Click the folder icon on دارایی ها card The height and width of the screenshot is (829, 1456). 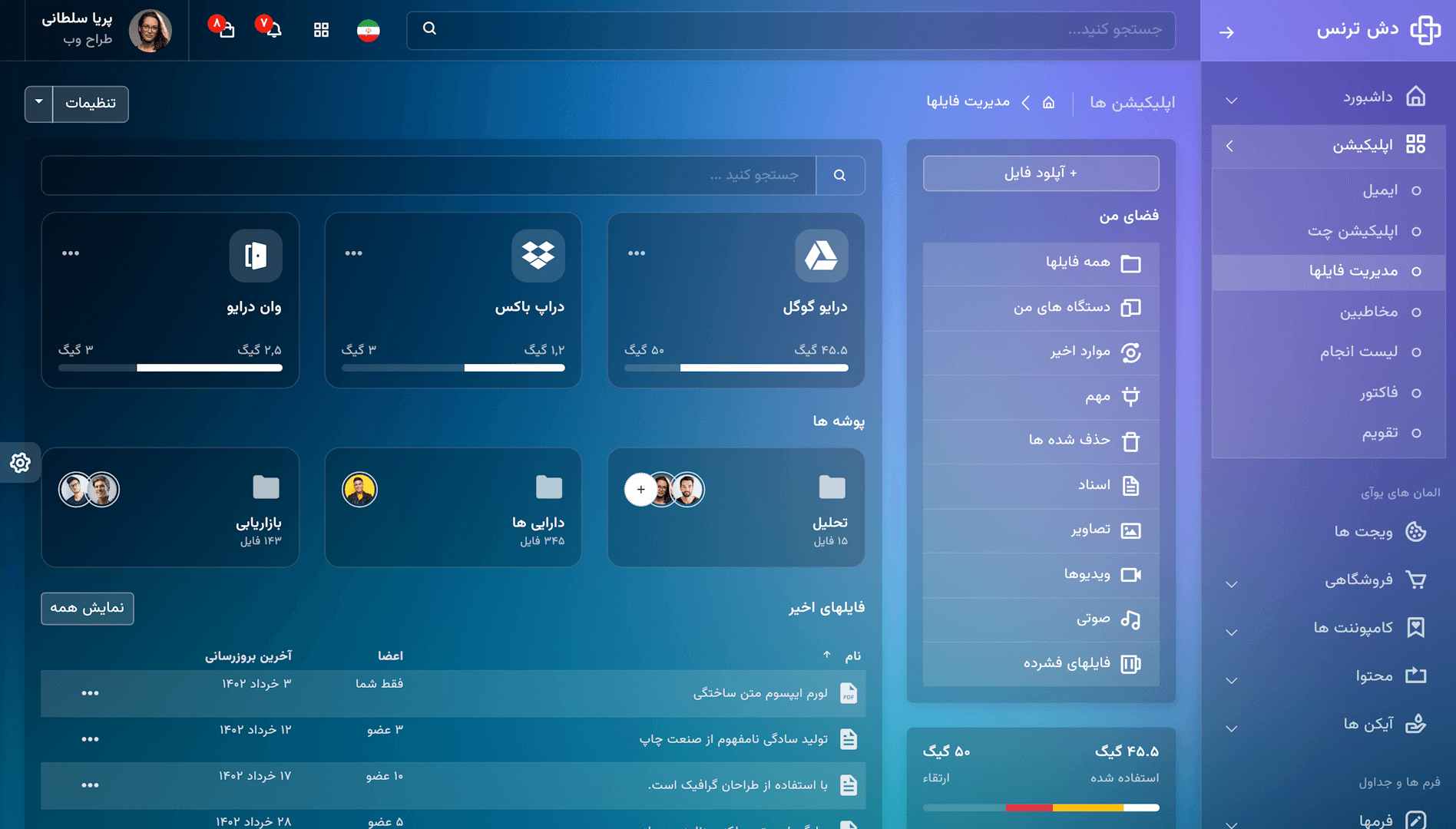pyautogui.click(x=549, y=487)
